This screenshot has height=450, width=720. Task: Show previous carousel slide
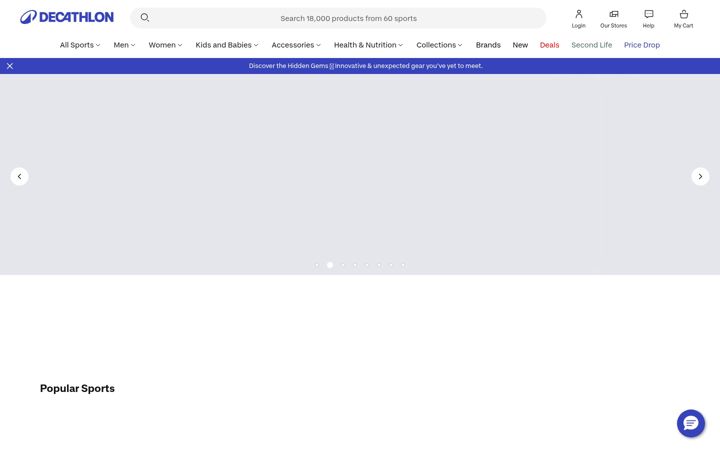coord(19,176)
